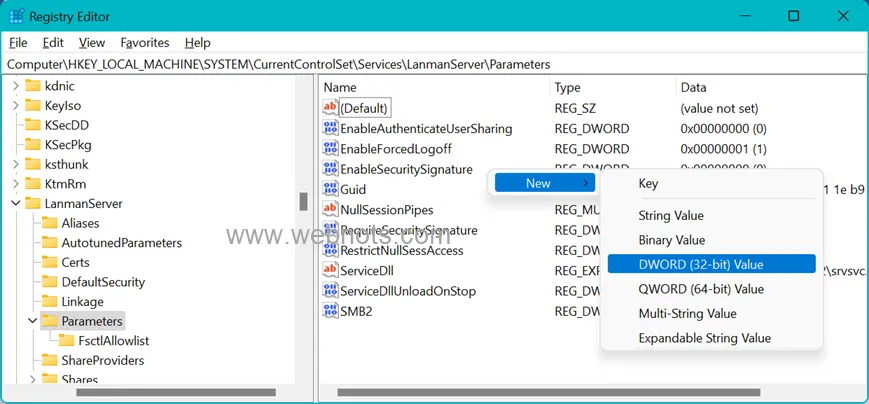Select the SMB2 value name

[356, 311]
